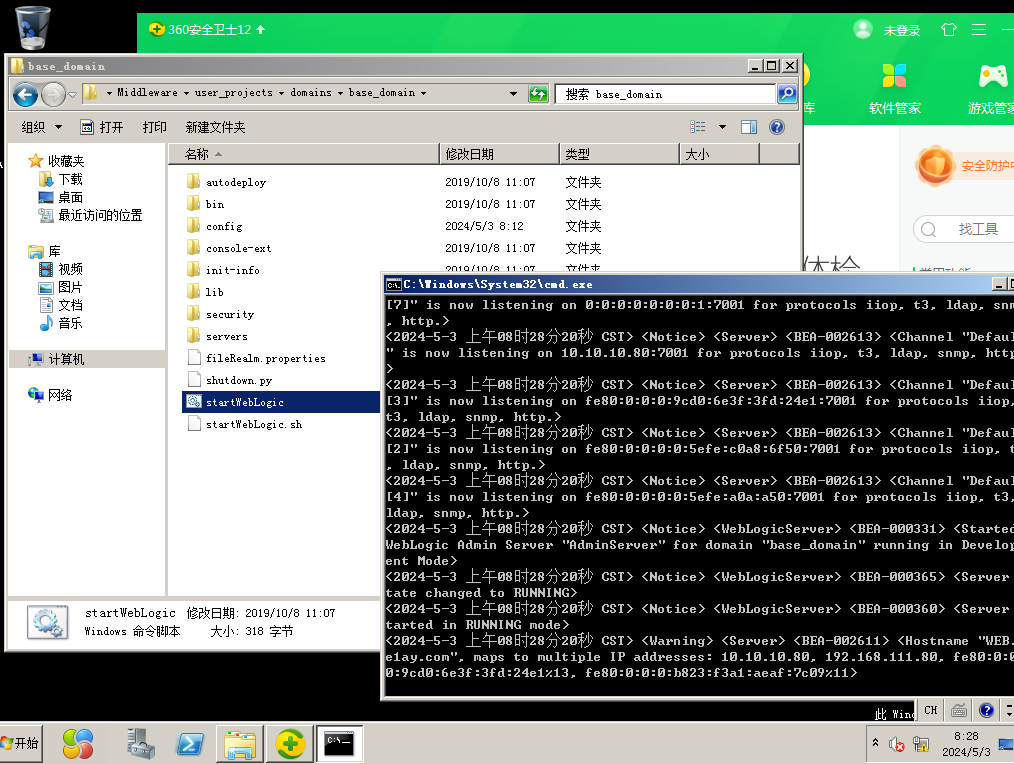Select 图片 library
This screenshot has width=1014, height=764.
tap(70, 287)
